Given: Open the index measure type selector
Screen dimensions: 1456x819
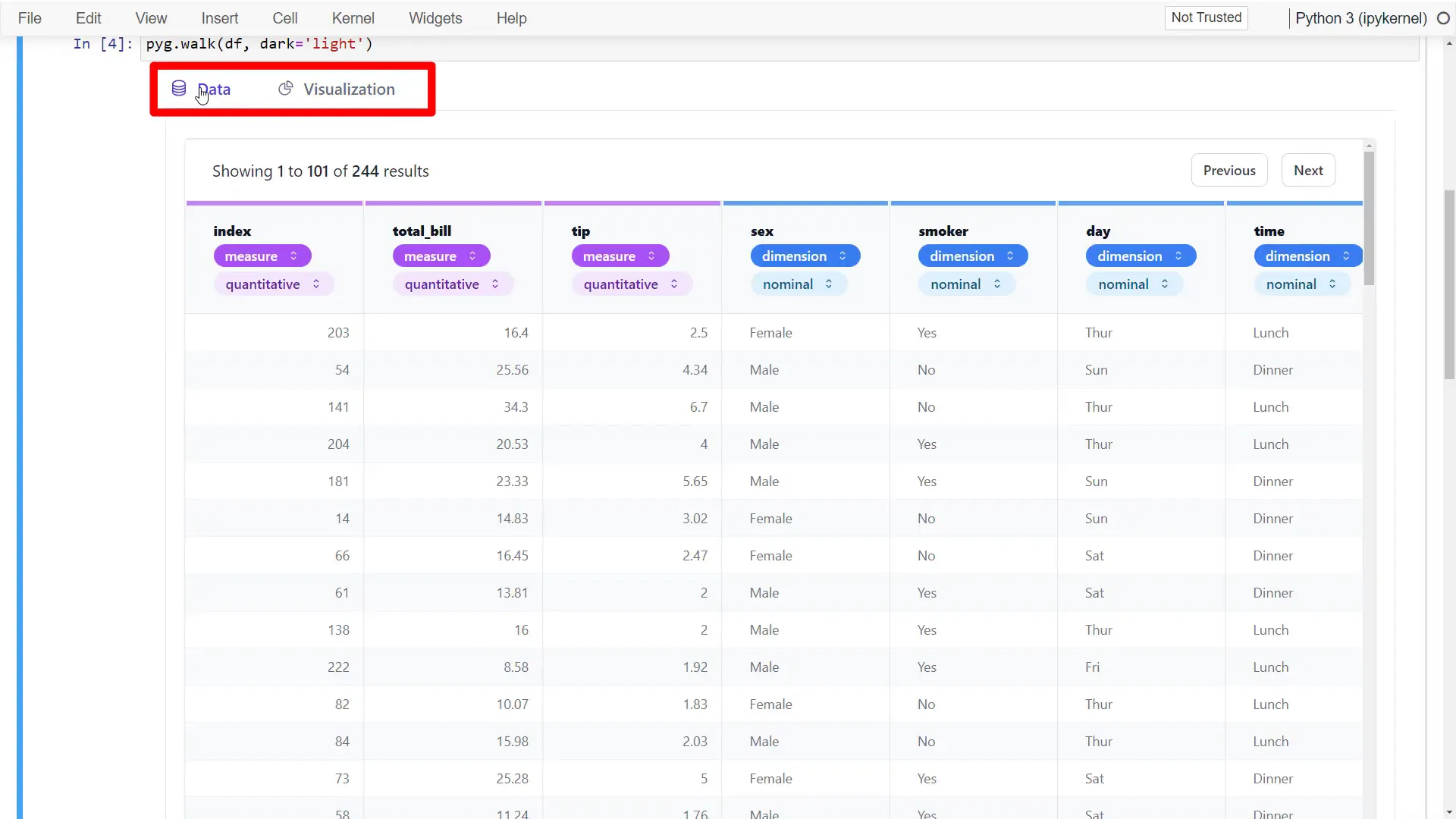Looking at the screenshot, I should tap(262, 256).
